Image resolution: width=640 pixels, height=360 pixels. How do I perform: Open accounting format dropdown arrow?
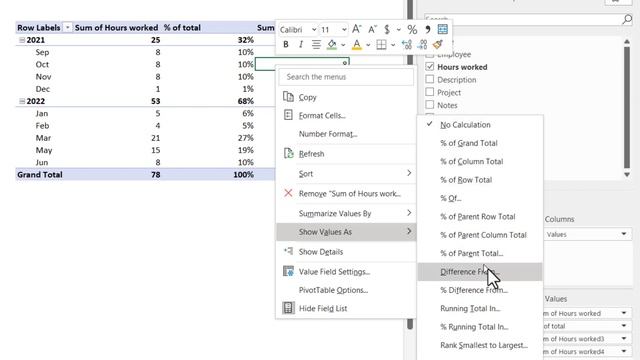pyautogui.click(x=398, y=30)
